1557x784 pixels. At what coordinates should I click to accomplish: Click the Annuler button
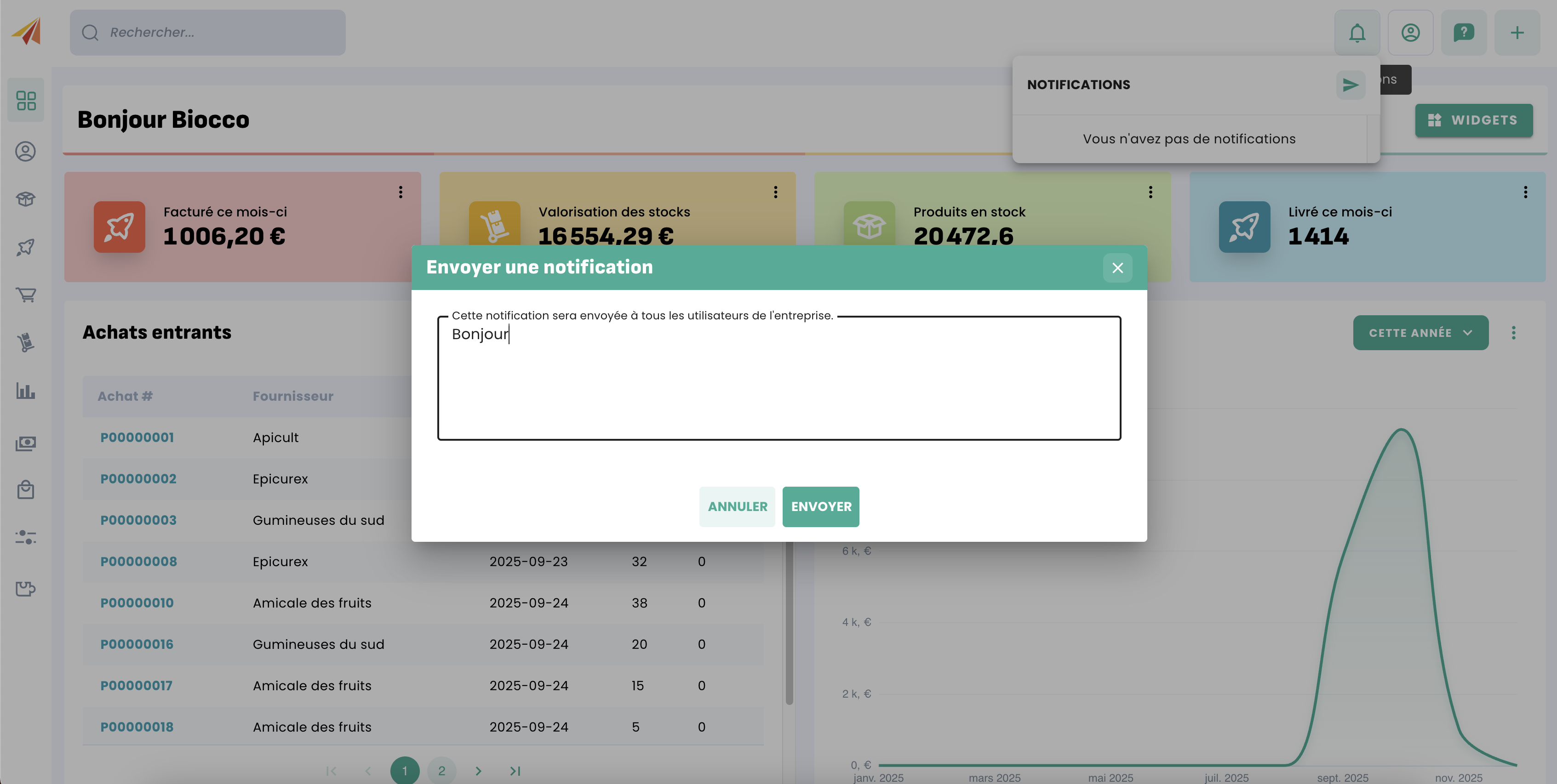coord(737,507)
